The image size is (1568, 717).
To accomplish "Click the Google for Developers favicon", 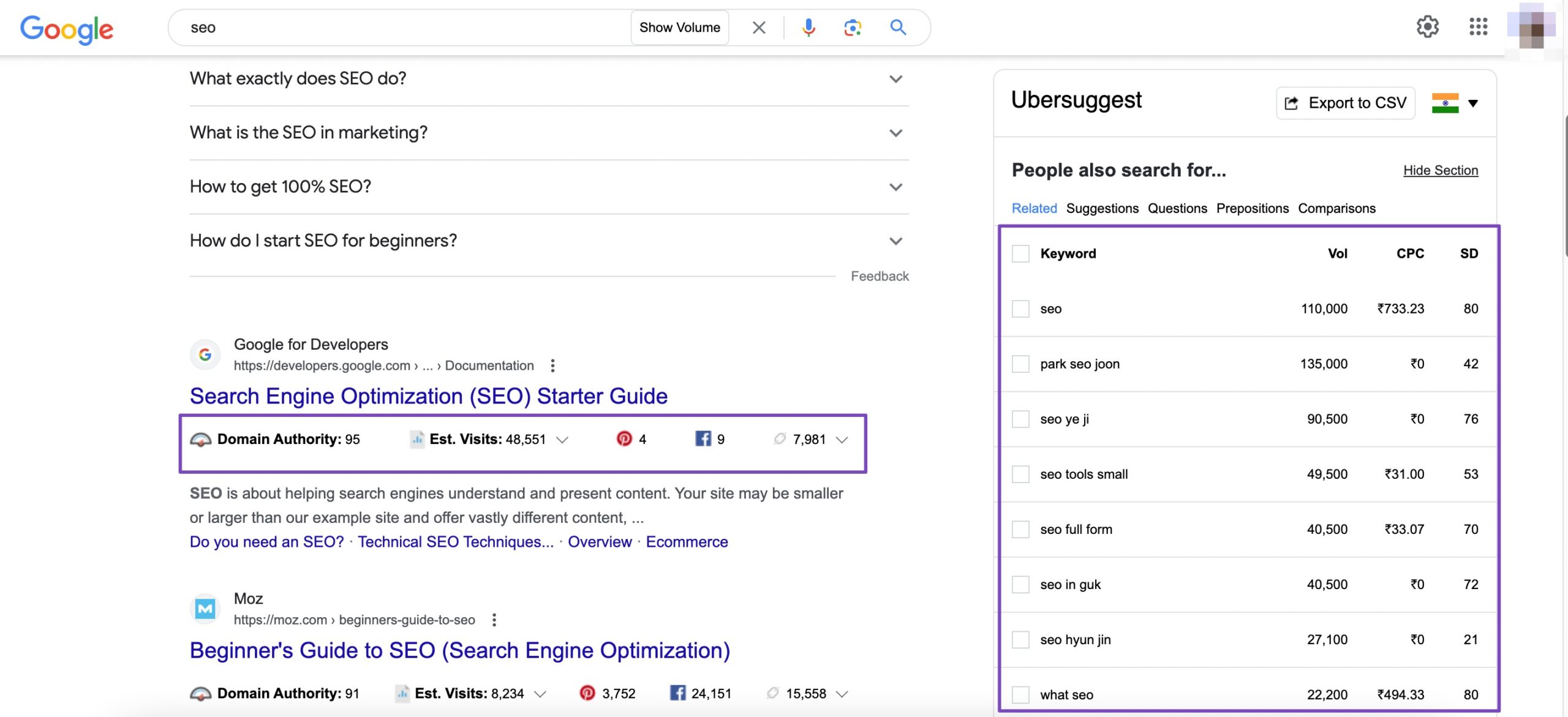I will click(205, 355).
